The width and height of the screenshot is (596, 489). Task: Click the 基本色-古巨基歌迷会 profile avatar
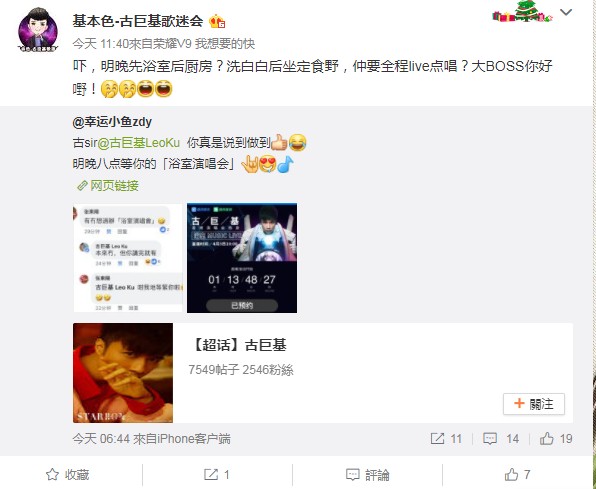(x=38, y=30)
